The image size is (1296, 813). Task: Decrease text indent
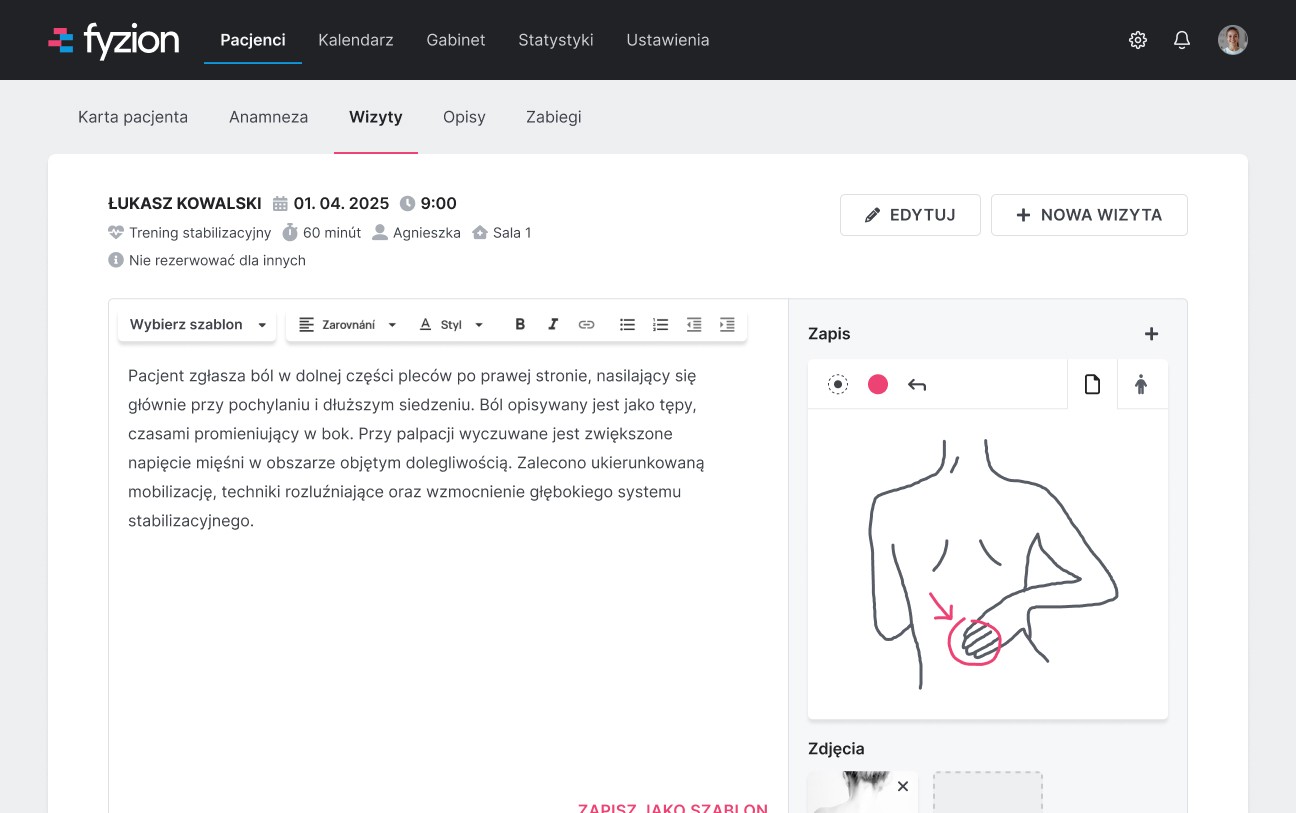694,325
